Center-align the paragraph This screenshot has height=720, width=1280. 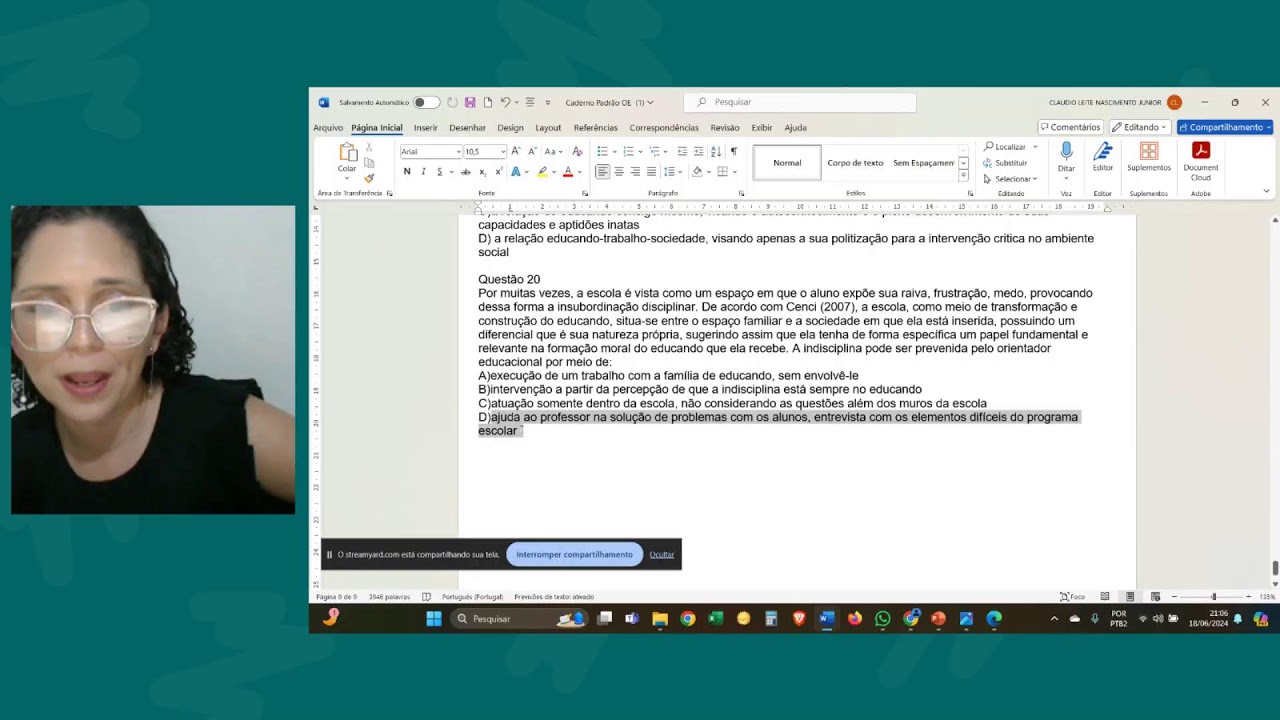[x=619, y=172]
